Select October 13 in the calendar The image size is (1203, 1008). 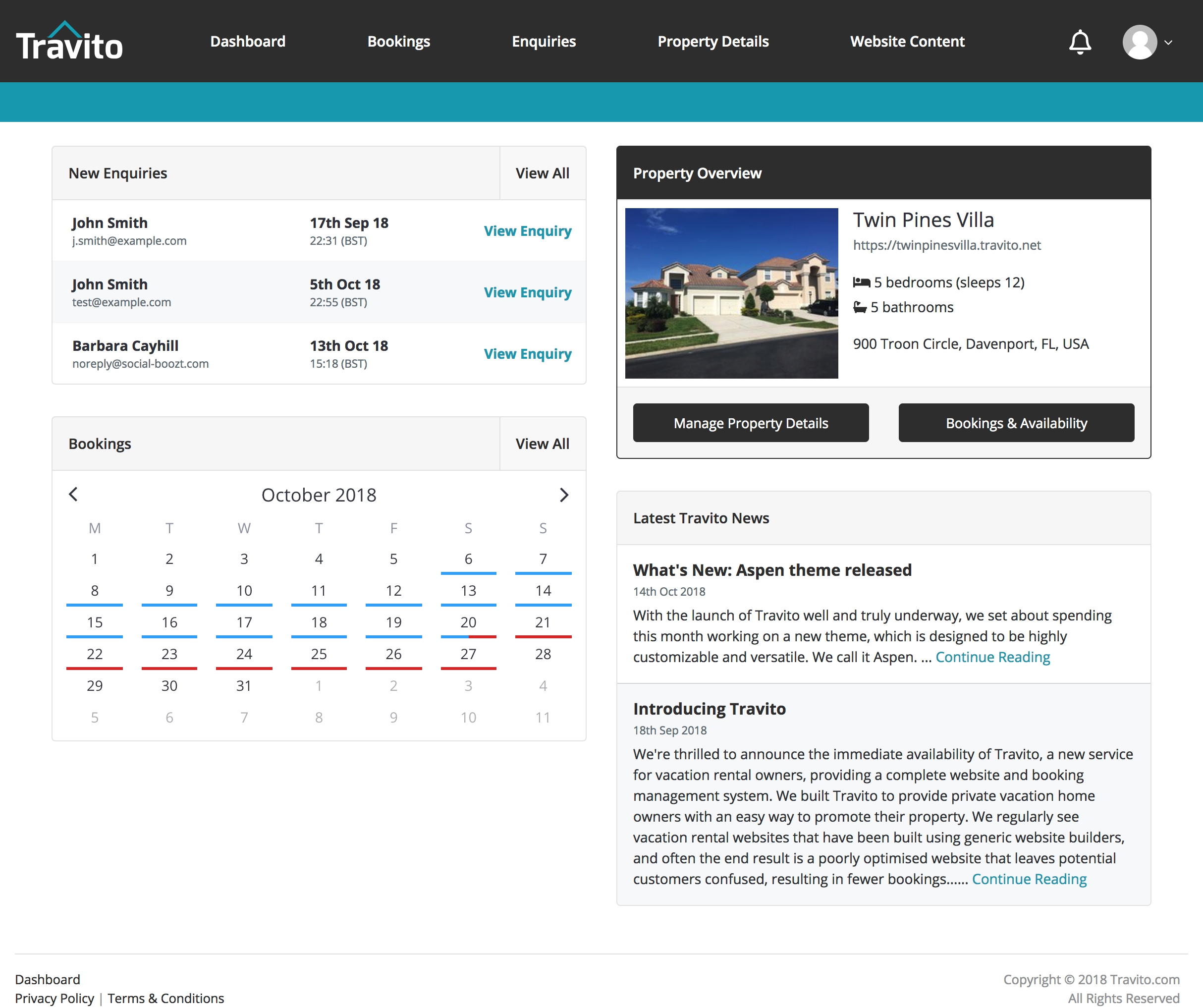(x=468, y=590)
